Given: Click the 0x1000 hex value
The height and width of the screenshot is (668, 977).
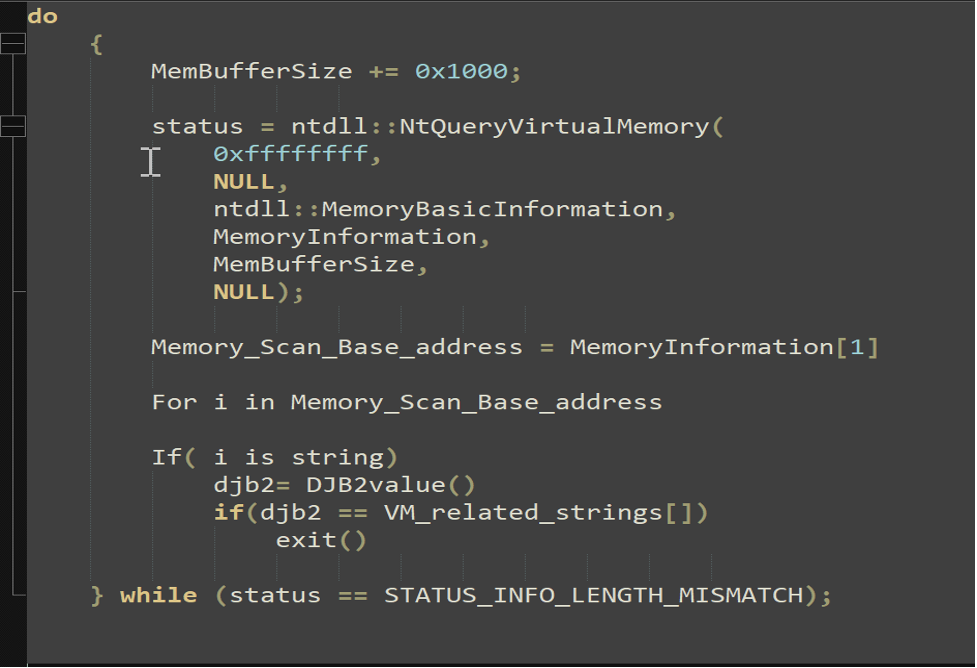Looking at the screenshot, I should click(x=462, y=71).
